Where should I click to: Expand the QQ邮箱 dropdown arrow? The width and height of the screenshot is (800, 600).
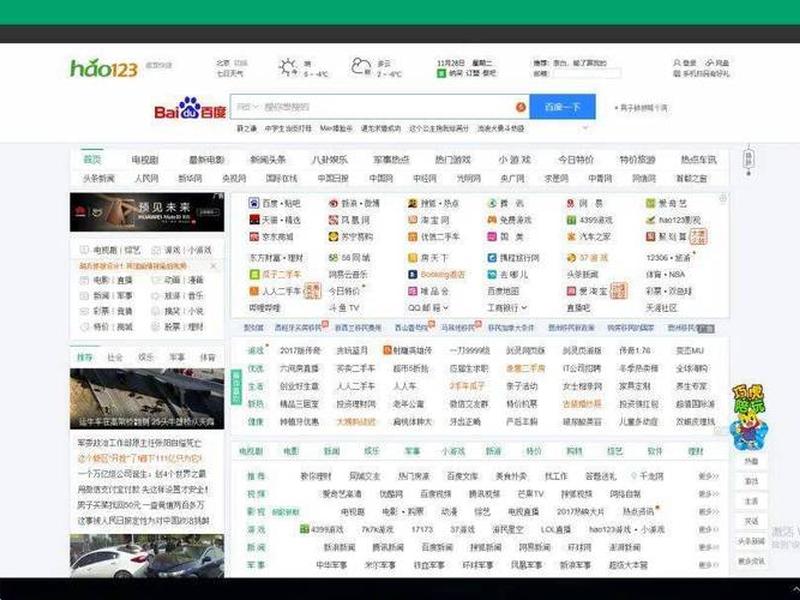click(x=445, y=308)
